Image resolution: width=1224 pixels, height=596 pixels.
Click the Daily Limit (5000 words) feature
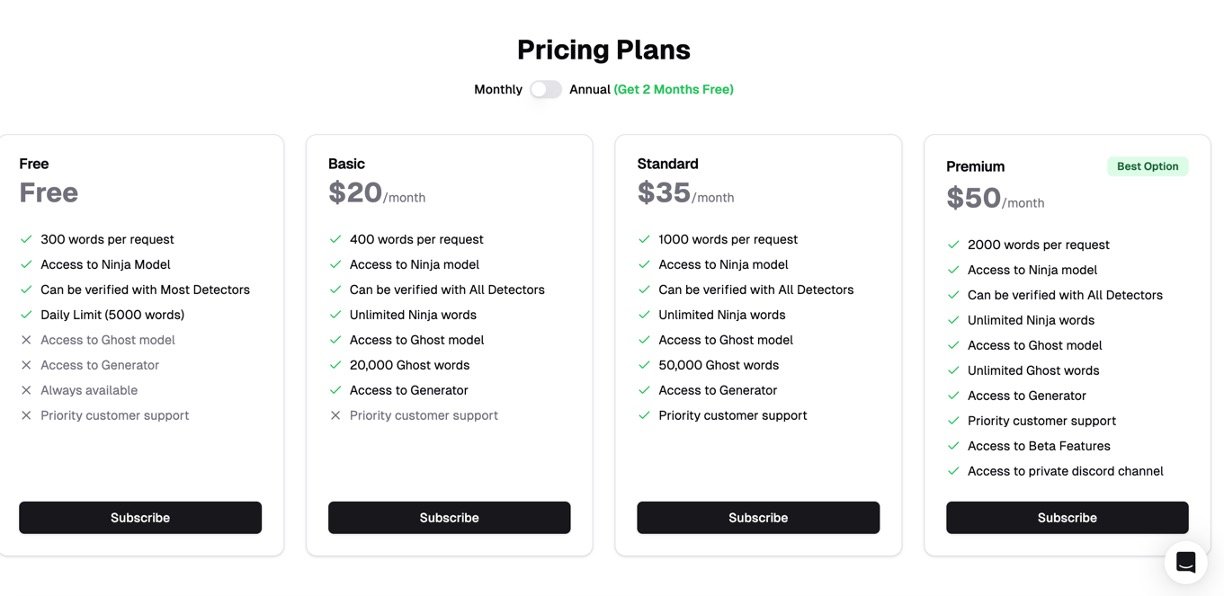point(112,315)
